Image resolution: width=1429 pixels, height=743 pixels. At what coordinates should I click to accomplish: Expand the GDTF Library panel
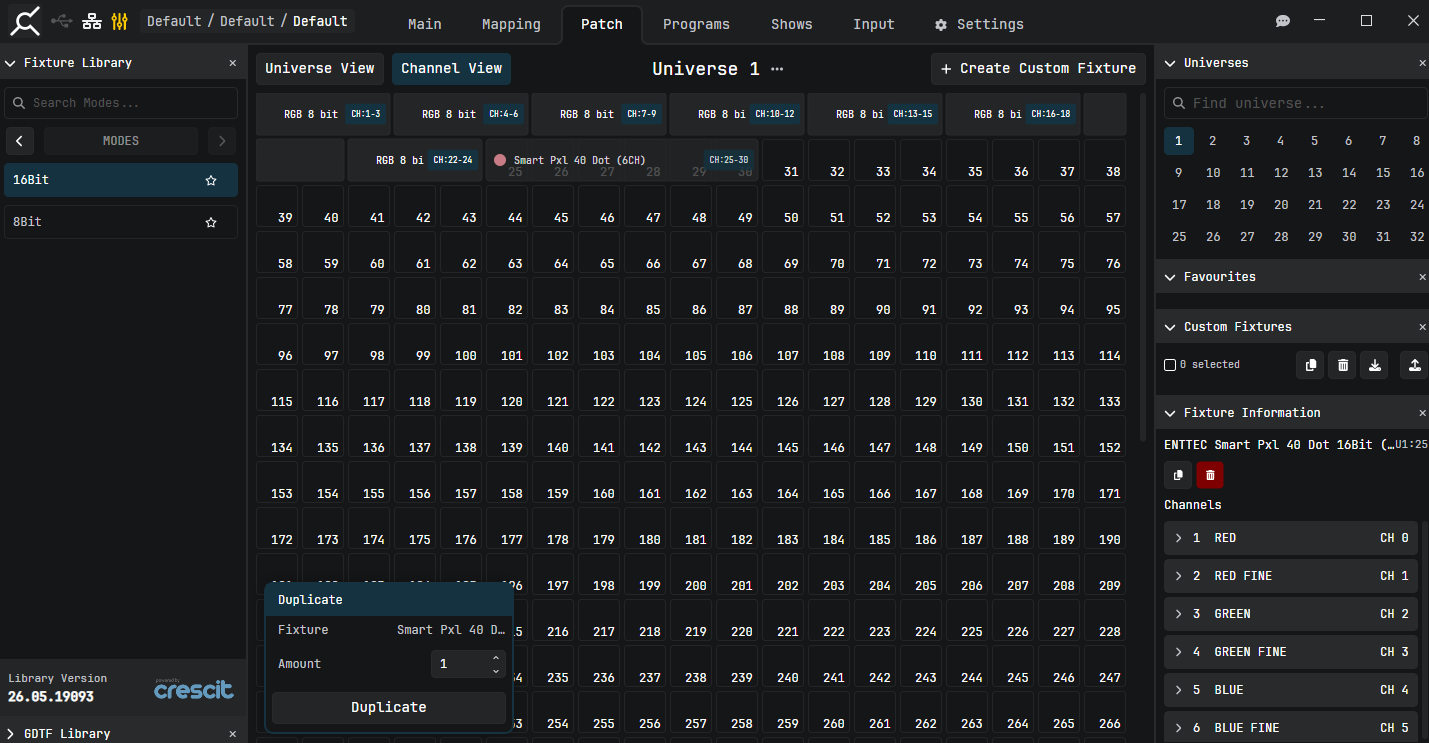click(x=11, y=734)
